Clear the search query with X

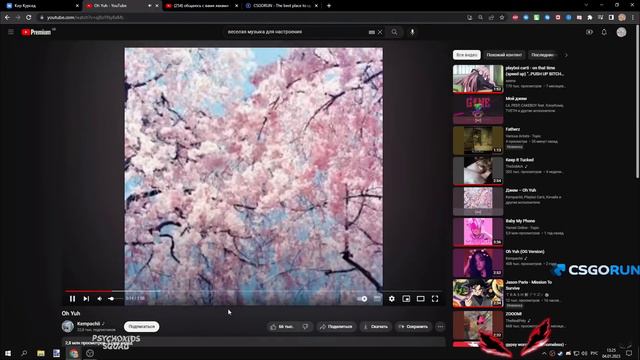(x=380, y=32)
